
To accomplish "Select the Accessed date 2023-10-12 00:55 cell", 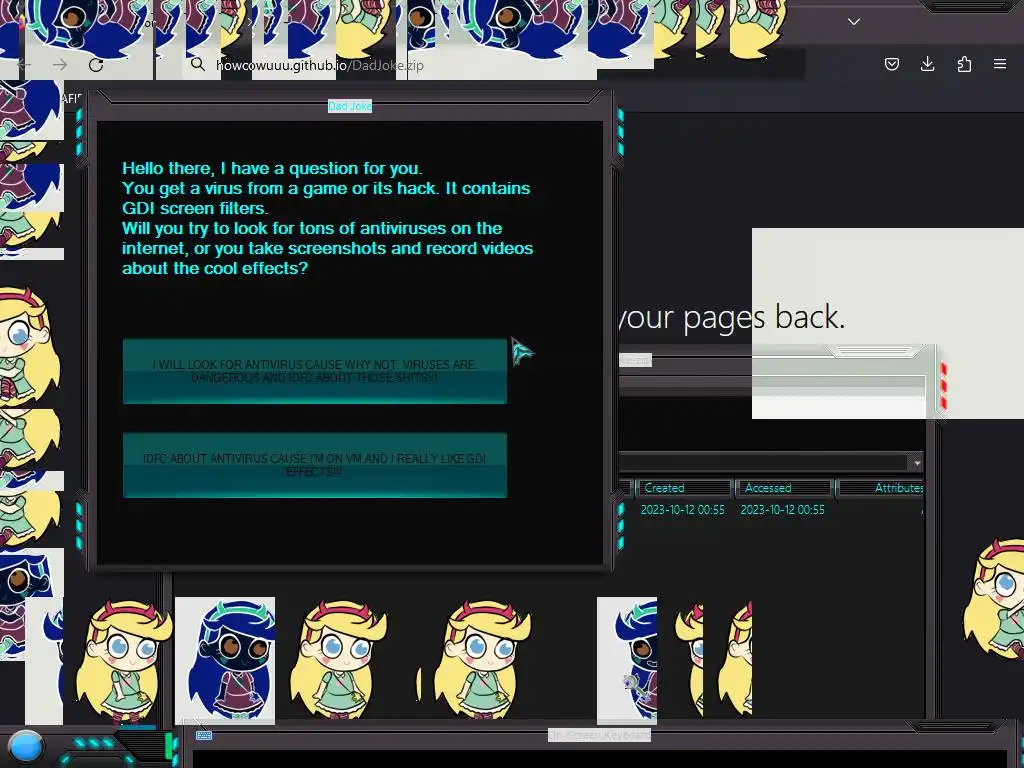I will point(782,510).
